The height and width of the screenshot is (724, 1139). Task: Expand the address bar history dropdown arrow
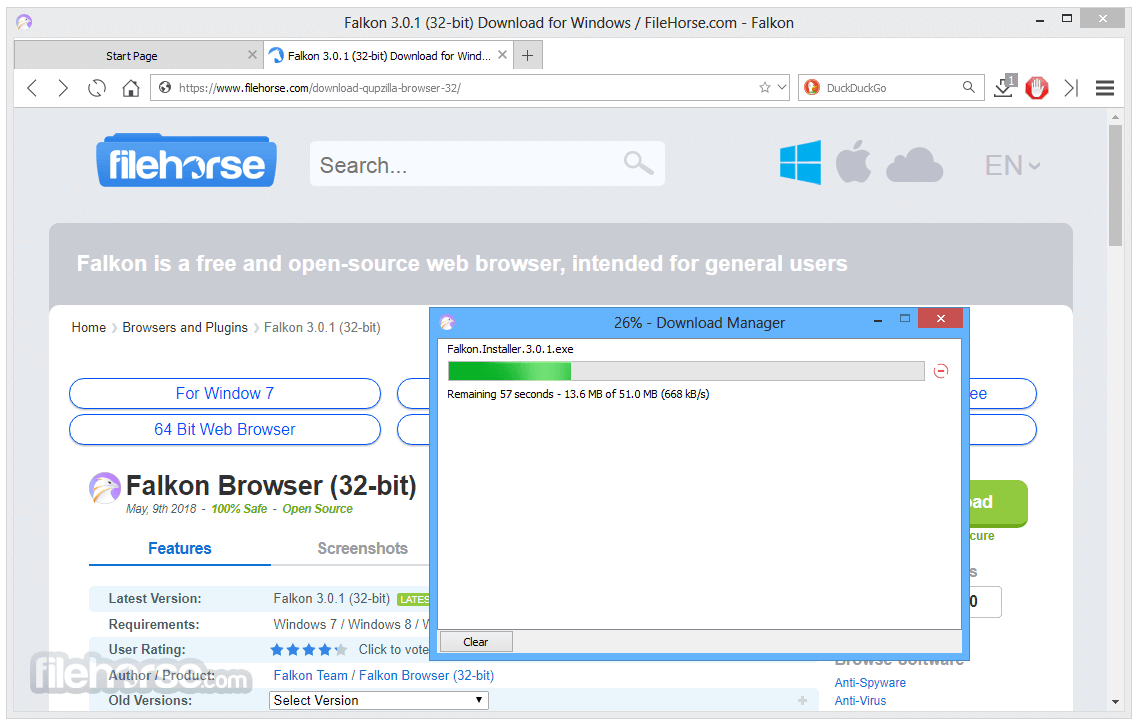[782, 87]
